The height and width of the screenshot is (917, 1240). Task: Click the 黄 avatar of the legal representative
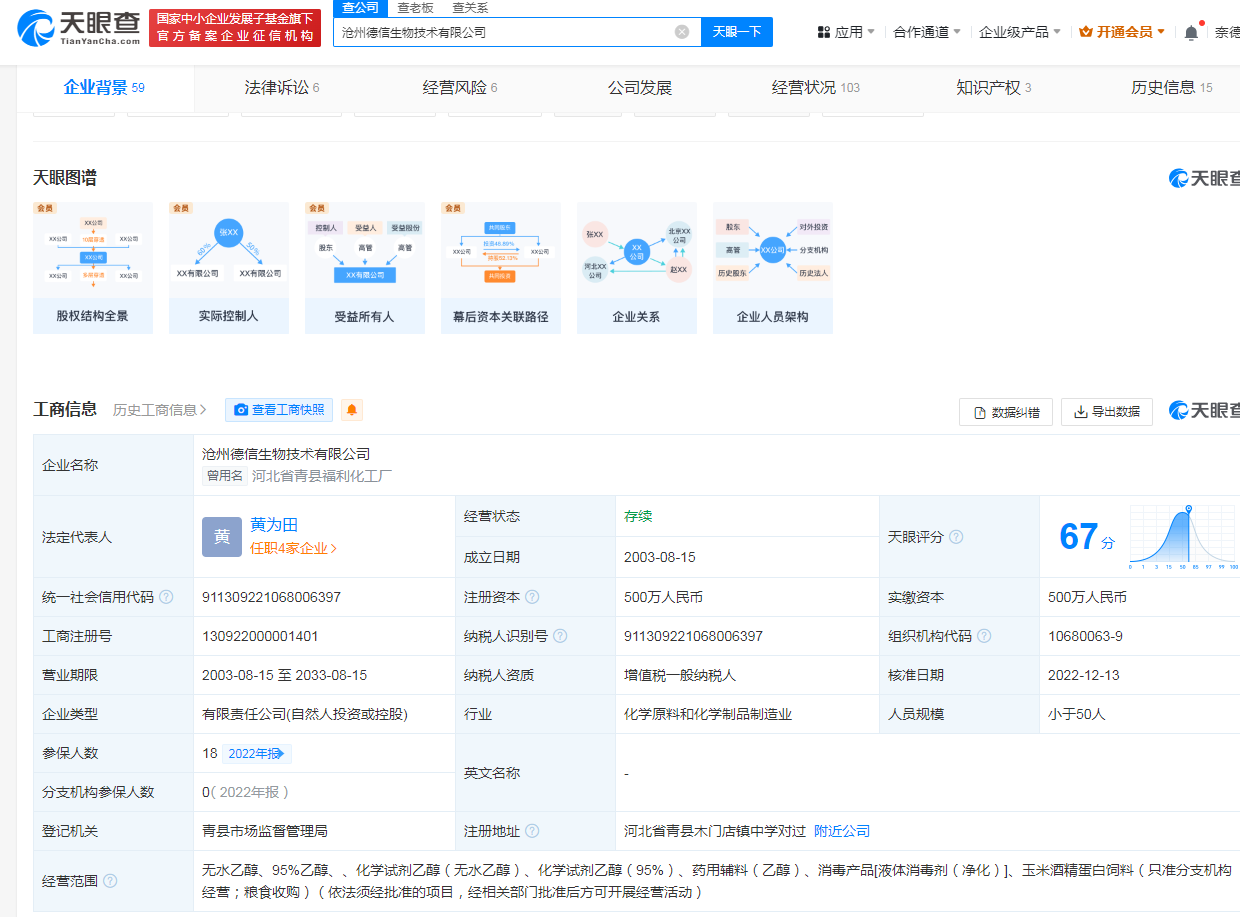tap(222, 537)
